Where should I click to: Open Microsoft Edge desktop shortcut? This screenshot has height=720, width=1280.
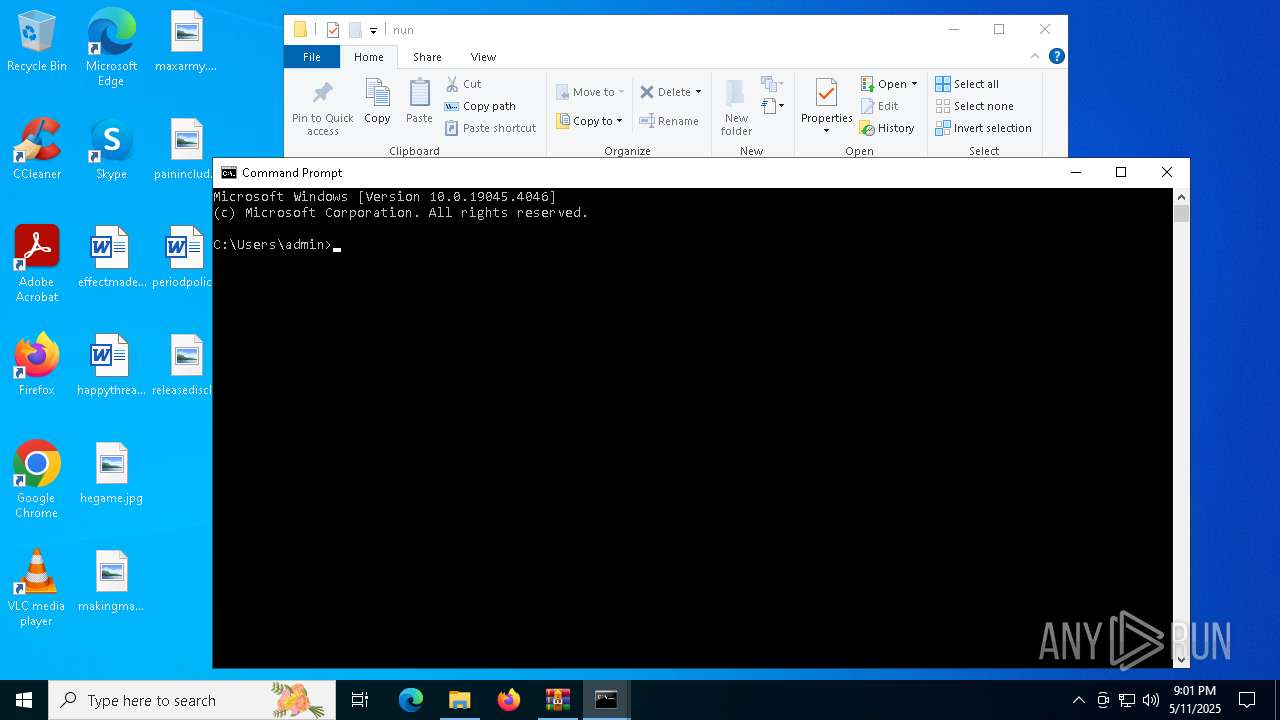pyautogui.click(x=111, y=48)
